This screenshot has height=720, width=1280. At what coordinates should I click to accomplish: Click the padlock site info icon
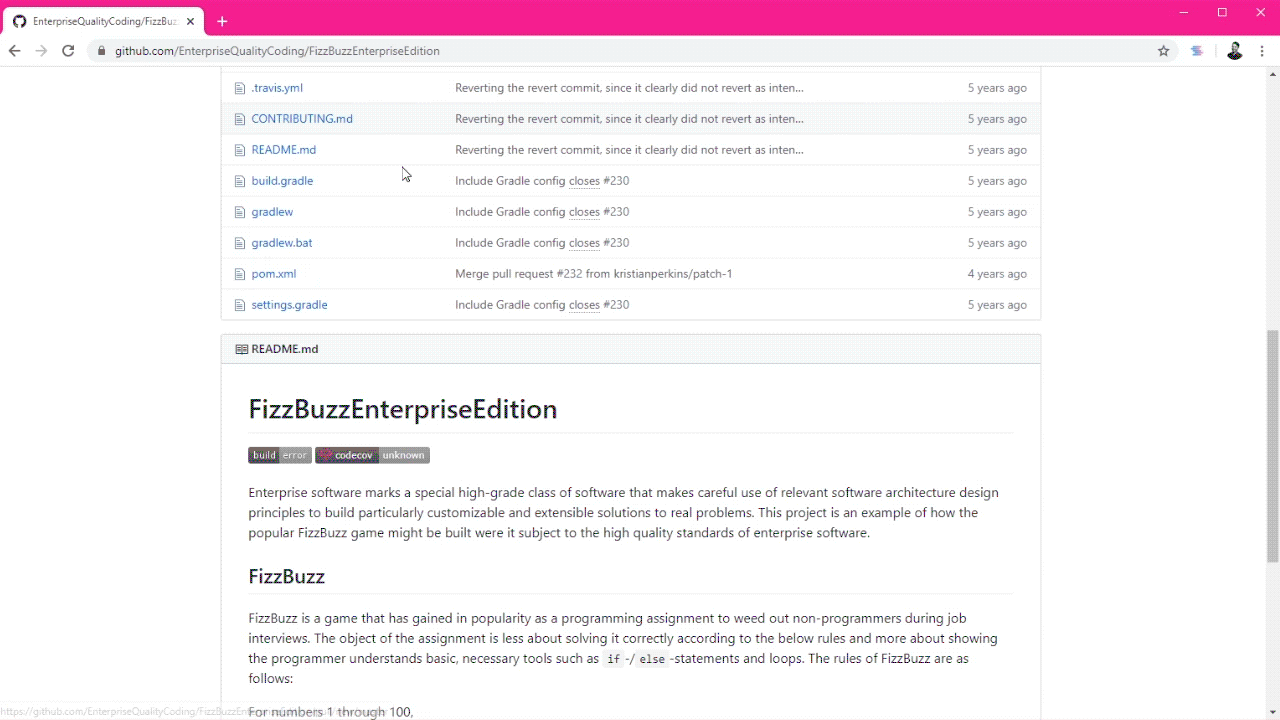tap(102, 51)
